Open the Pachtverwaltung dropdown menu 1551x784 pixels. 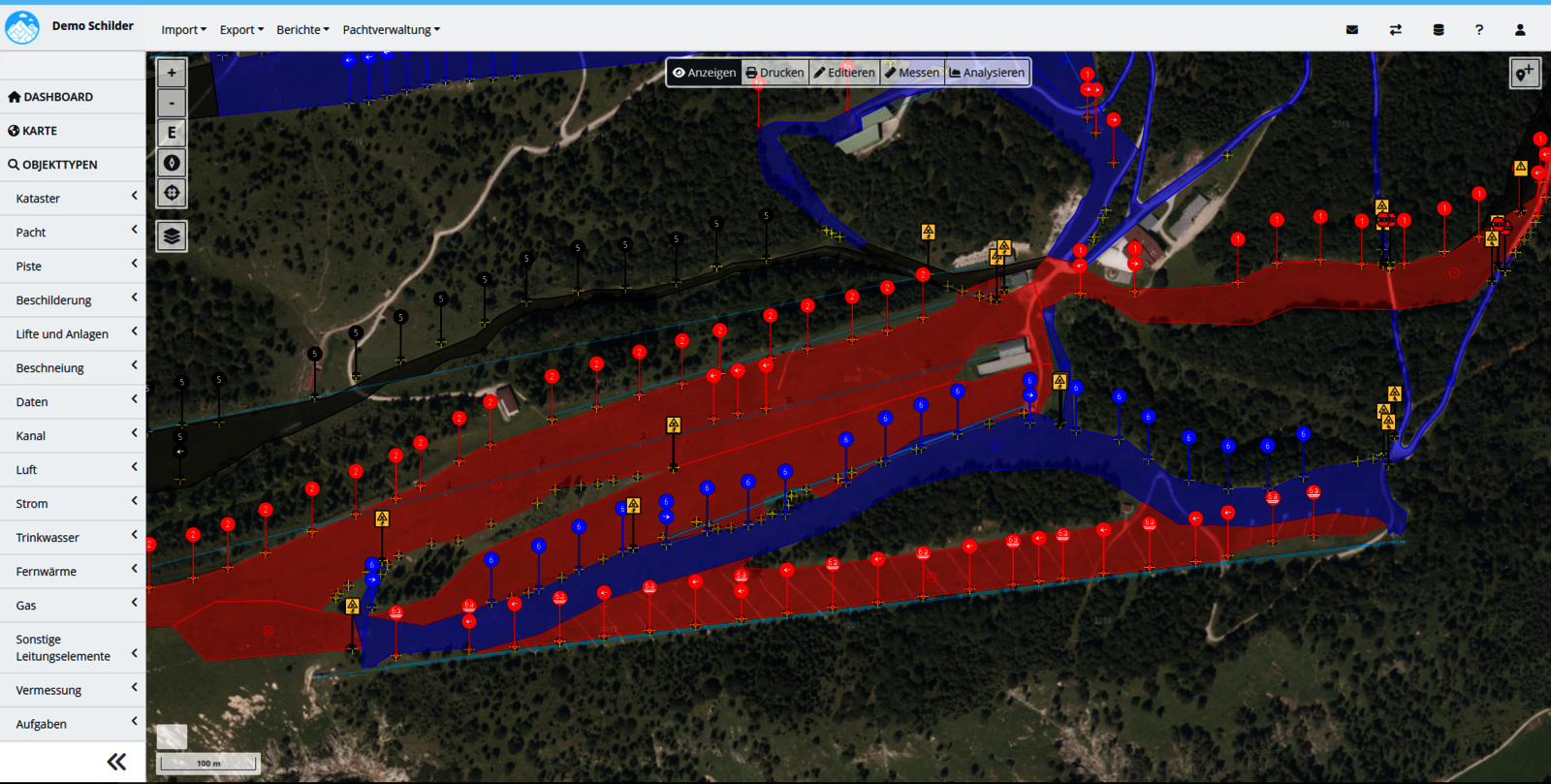click(391, 30)
